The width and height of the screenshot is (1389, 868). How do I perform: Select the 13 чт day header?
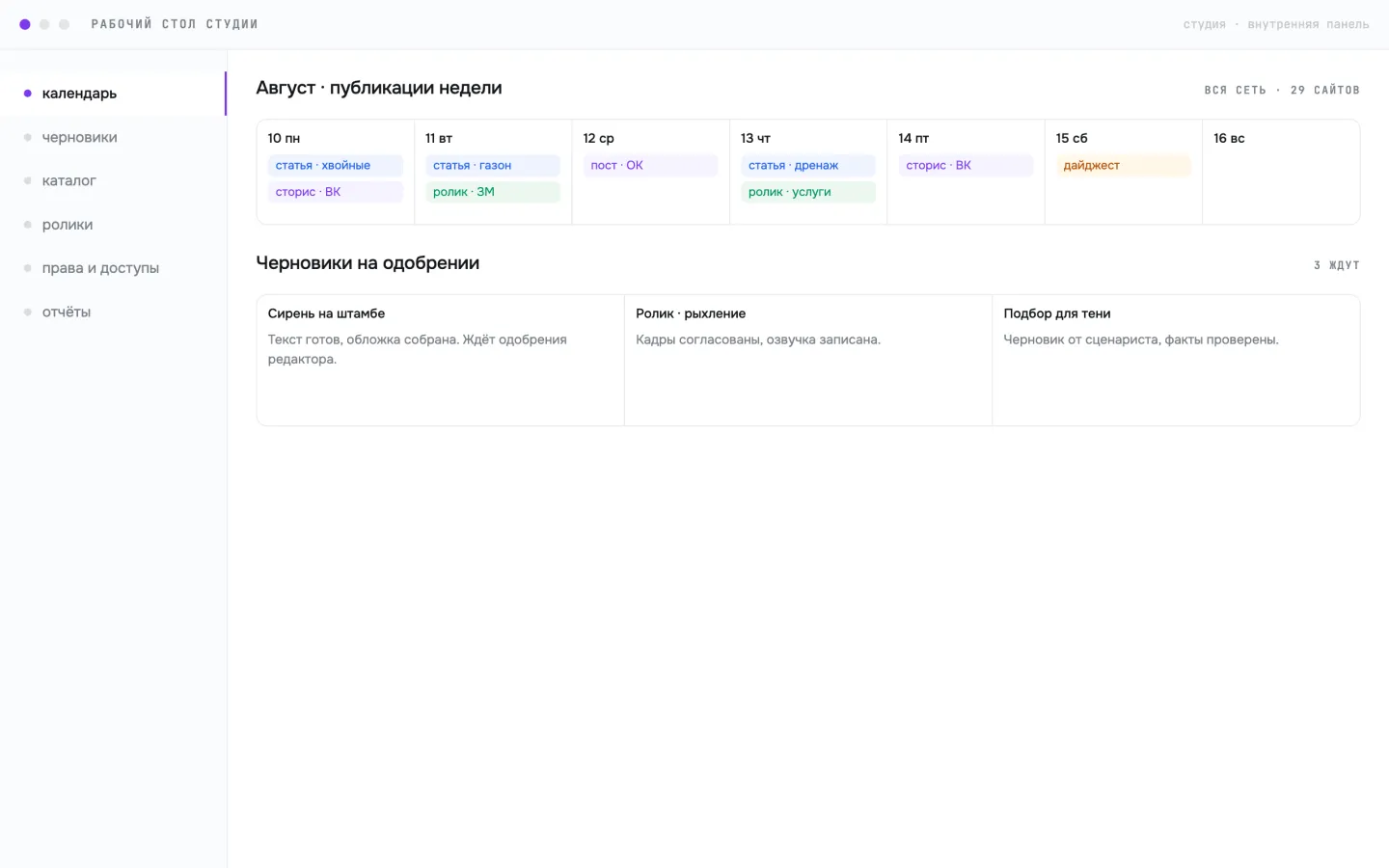coord(755,138)
